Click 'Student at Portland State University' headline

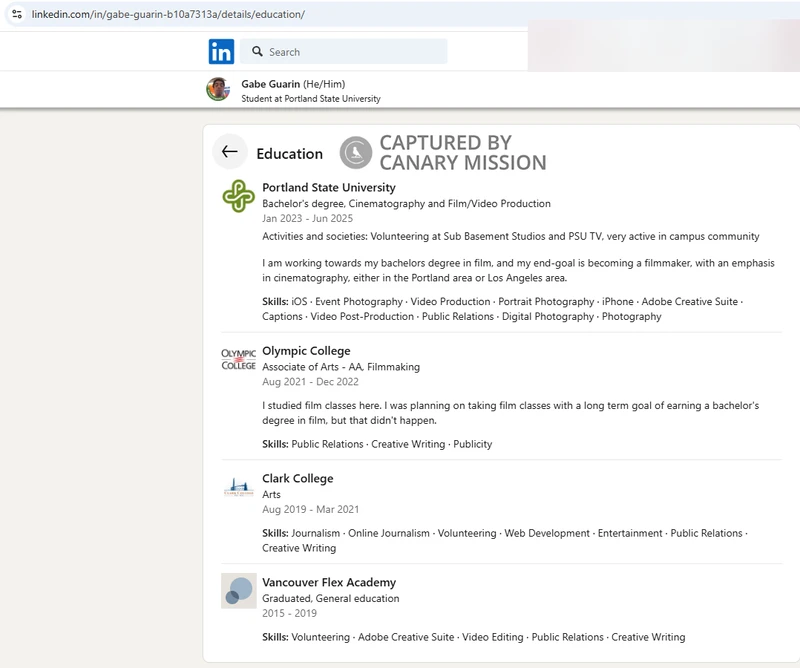point(311,98)
